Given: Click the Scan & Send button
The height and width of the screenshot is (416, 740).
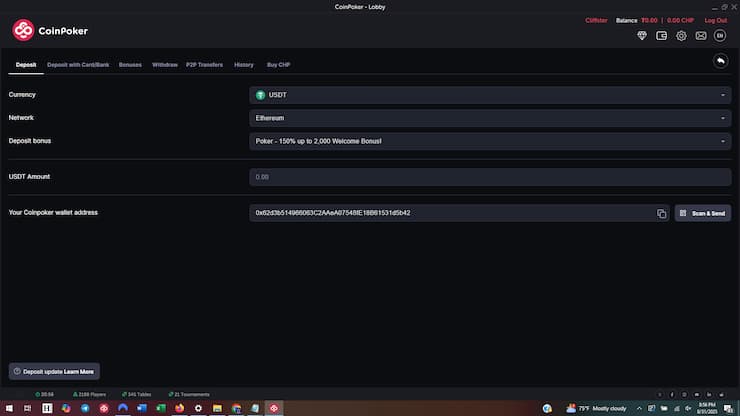Looking at the screenshot, I should click(x=703, y=213).
